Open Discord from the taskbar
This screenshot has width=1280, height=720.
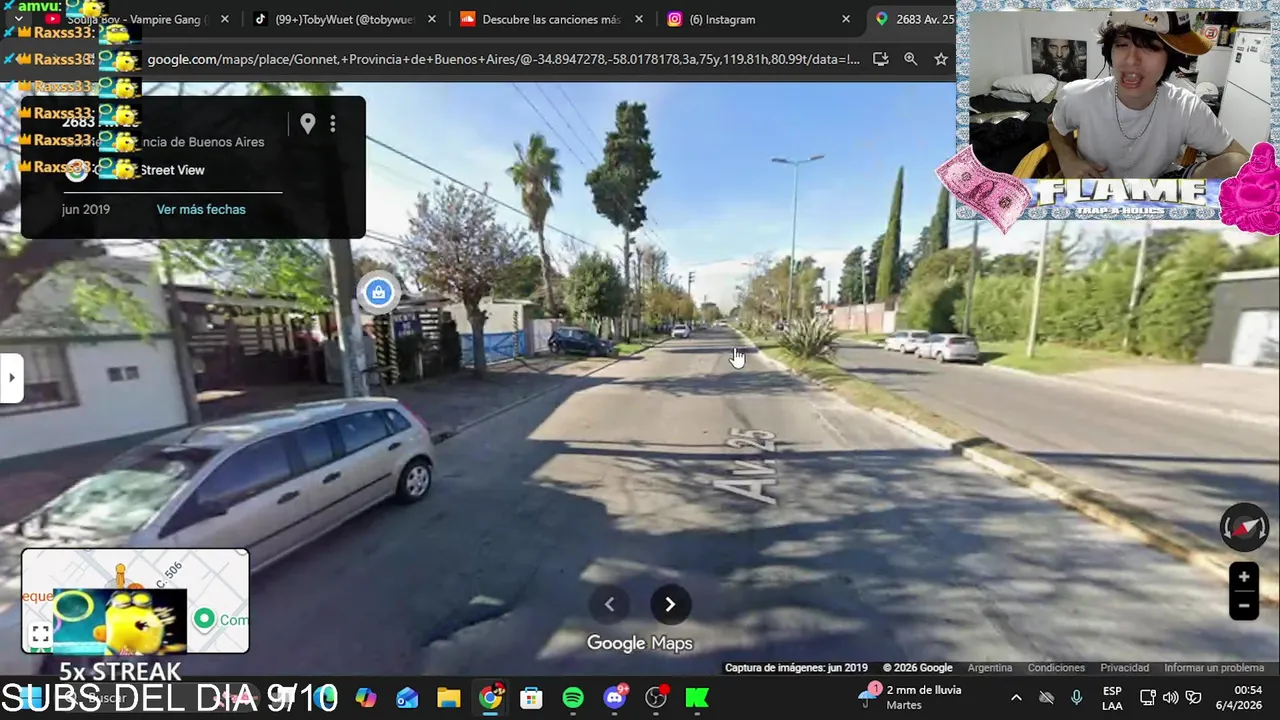click(x=614, y=698)
